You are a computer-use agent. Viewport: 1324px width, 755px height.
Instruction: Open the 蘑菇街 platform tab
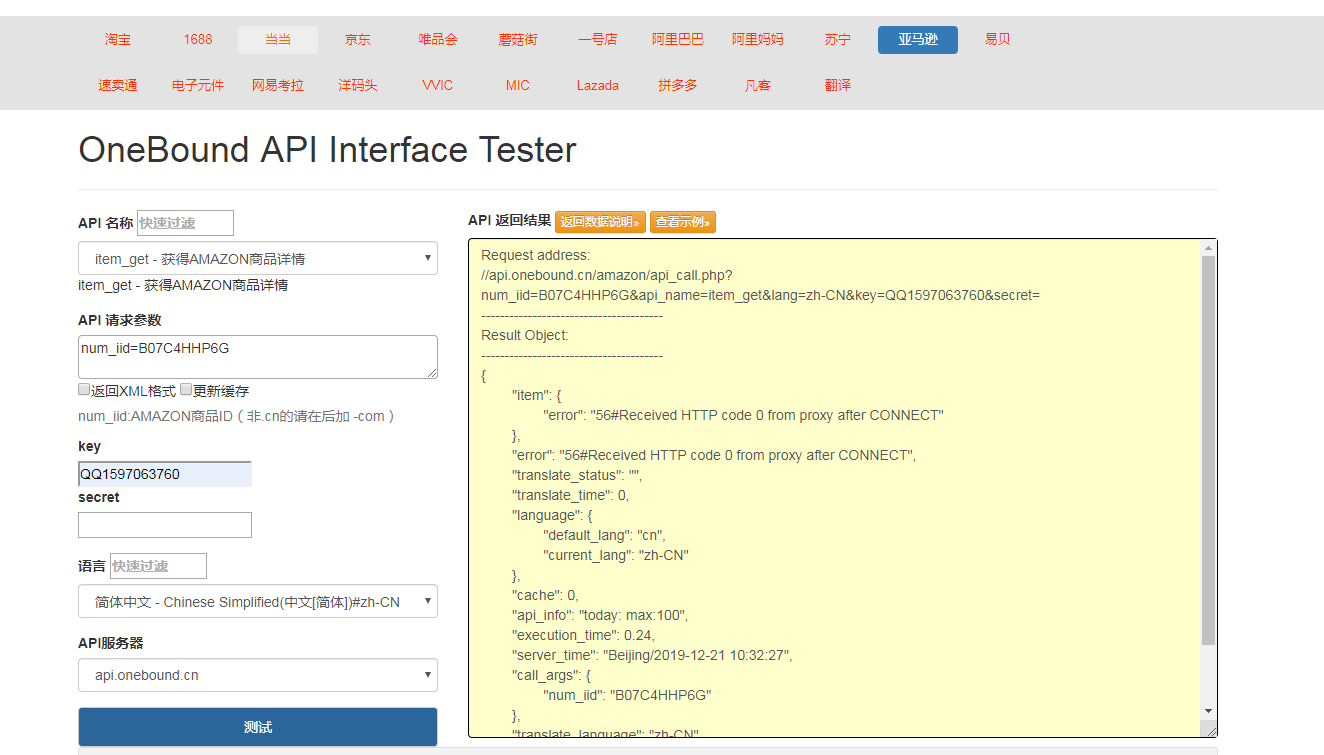tap(518, 40)
